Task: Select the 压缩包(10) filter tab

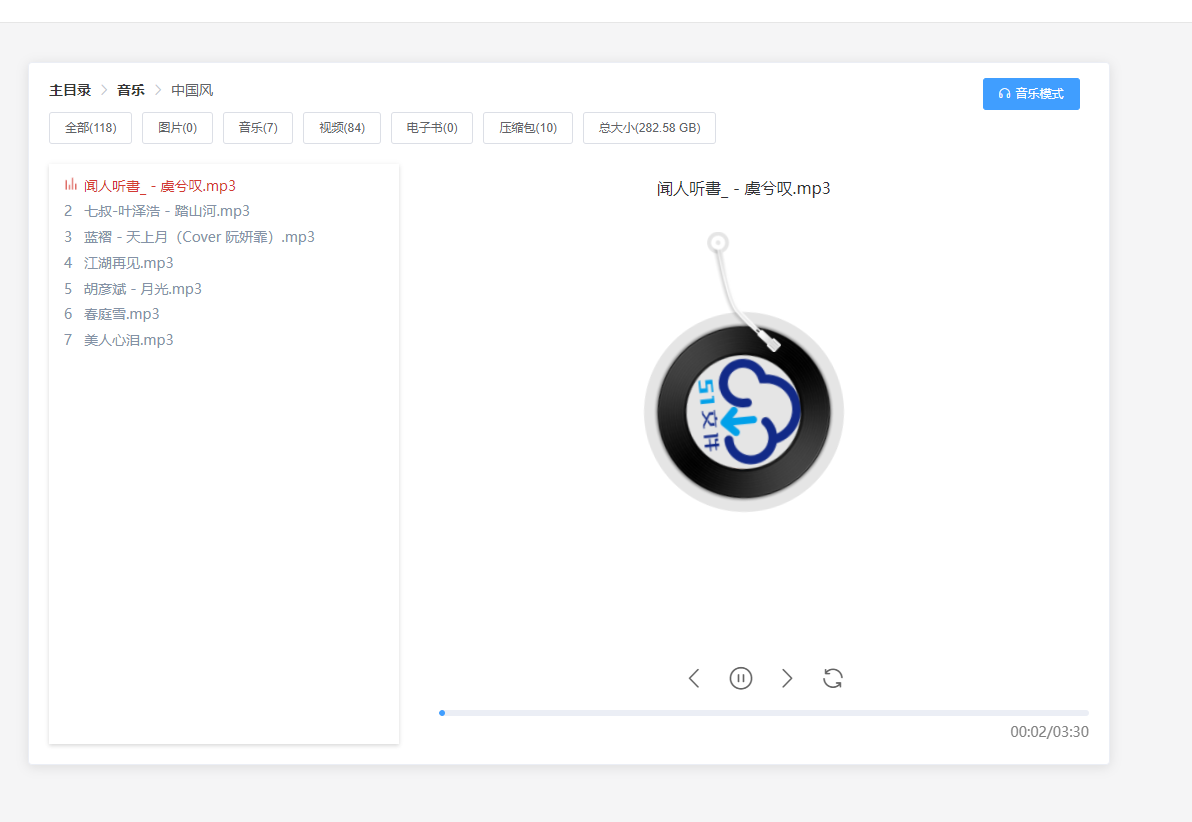Action: coord(528,128)
